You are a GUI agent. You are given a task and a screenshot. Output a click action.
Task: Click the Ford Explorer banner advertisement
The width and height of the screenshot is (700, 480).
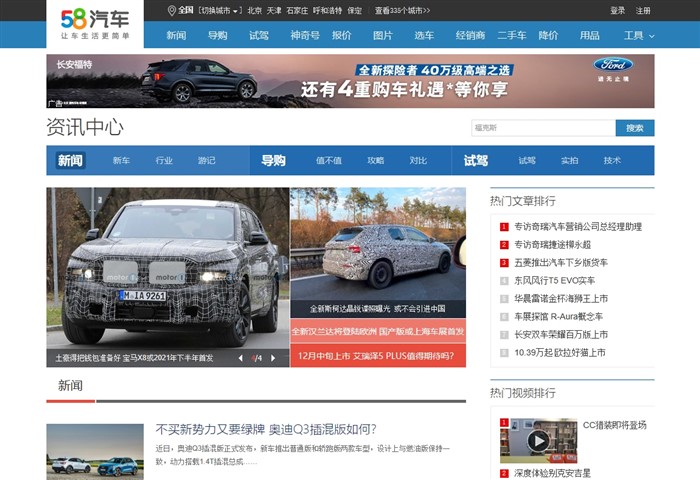tap(350, 81)
